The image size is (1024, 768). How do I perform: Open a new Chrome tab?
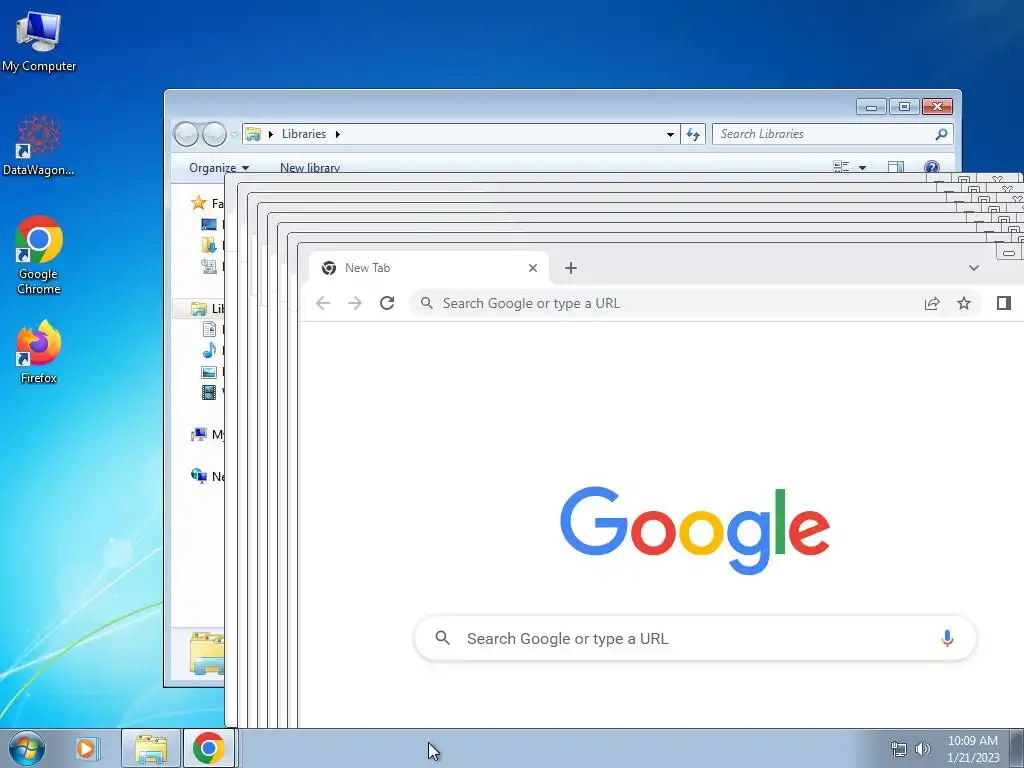(571, 268)
